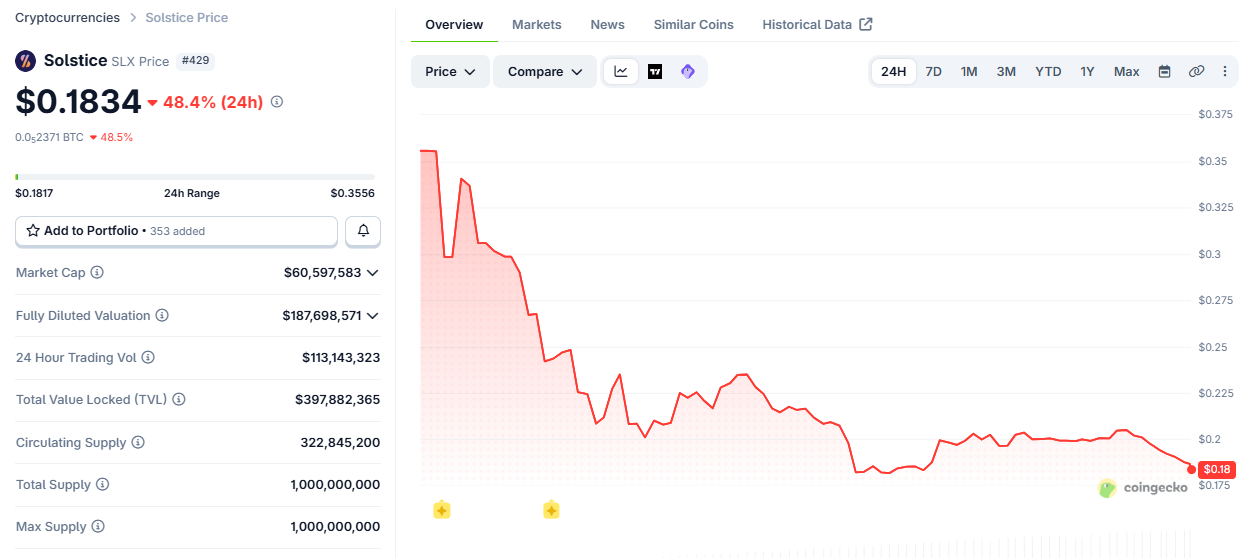1253x558 pixels.
Task: Copy the chart link icon
Action: 1196,71
